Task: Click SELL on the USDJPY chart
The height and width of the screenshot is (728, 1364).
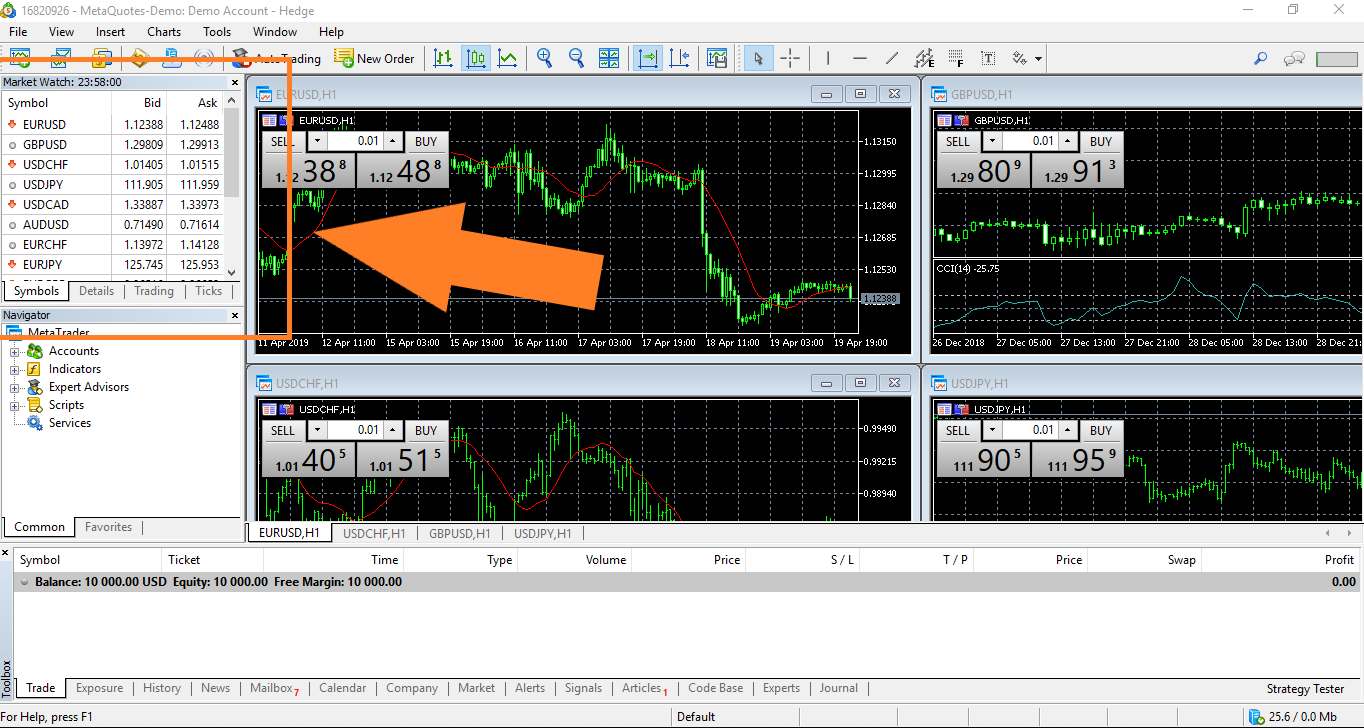Action: (x=958, y=431)
